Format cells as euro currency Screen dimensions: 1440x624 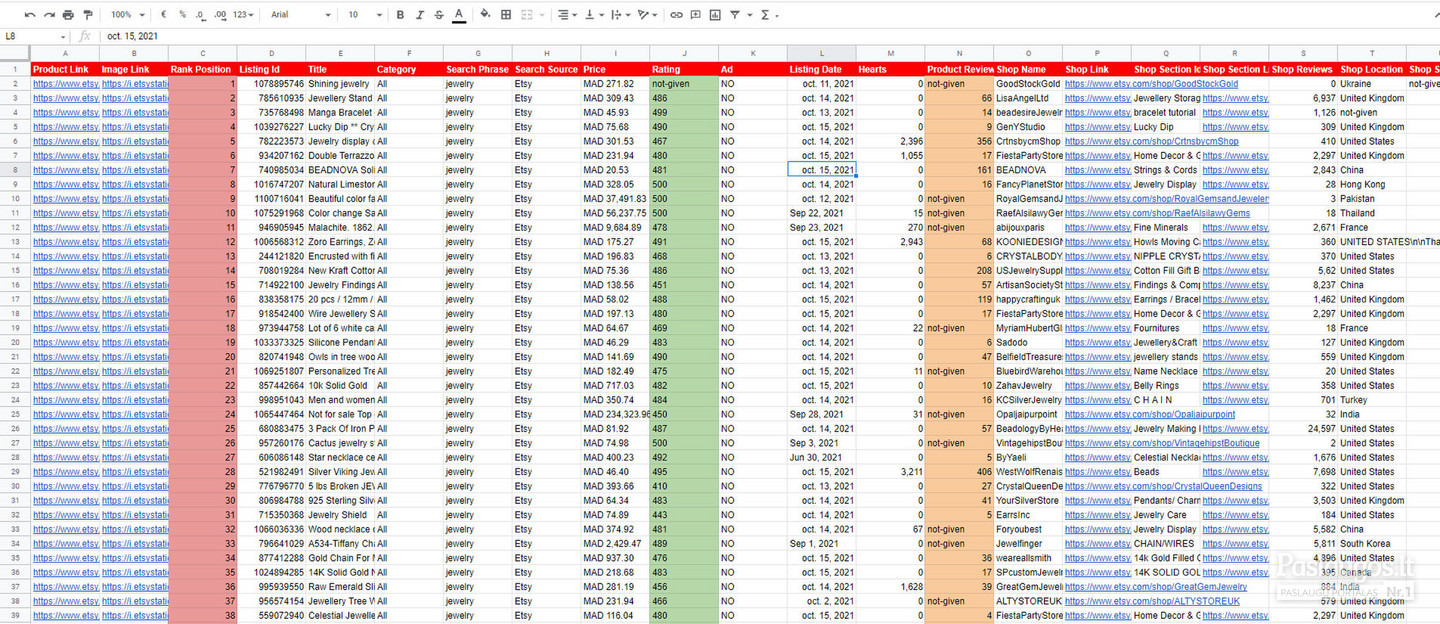coord(163,15)
